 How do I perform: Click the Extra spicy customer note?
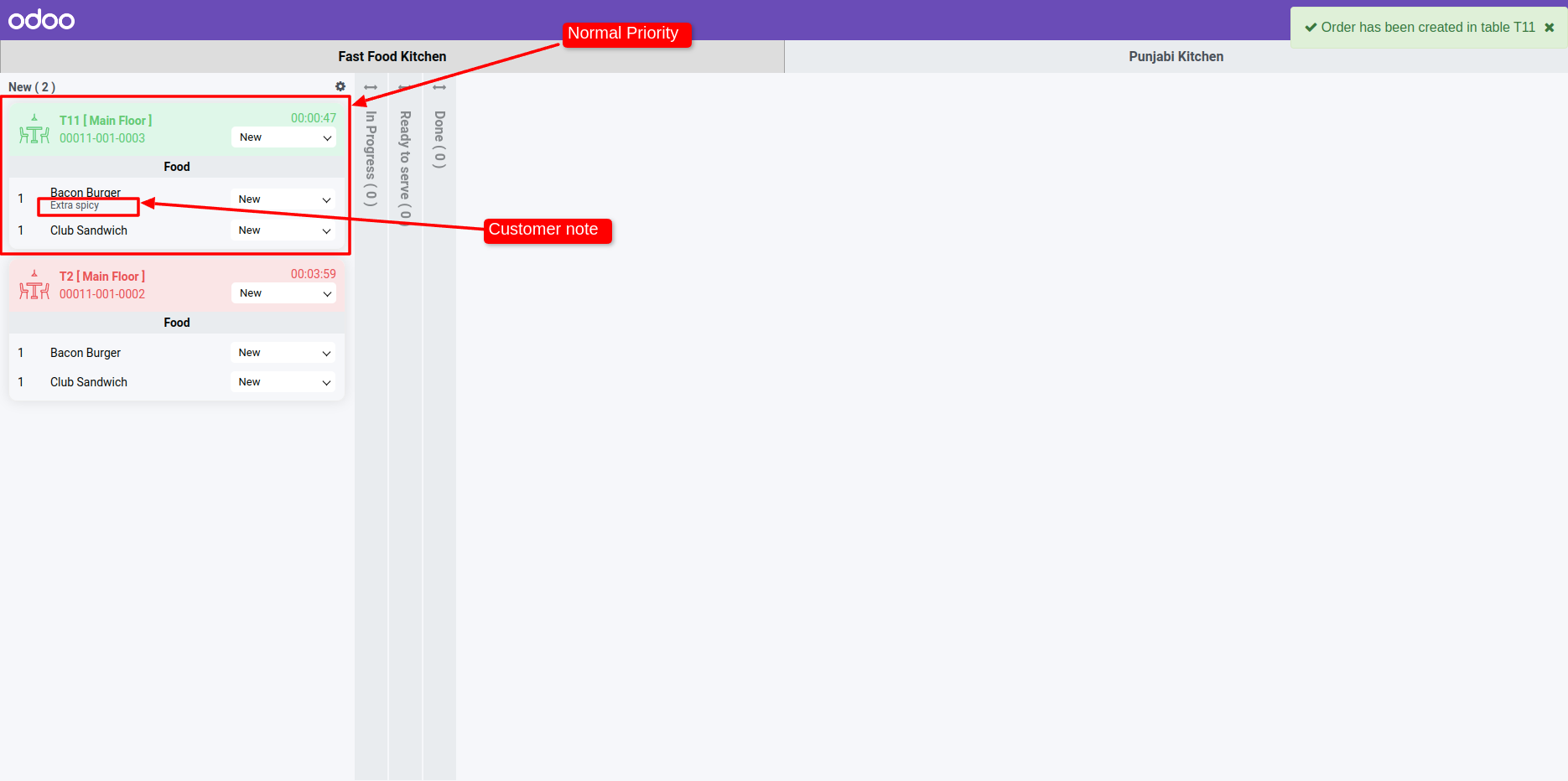coord(75,205)
